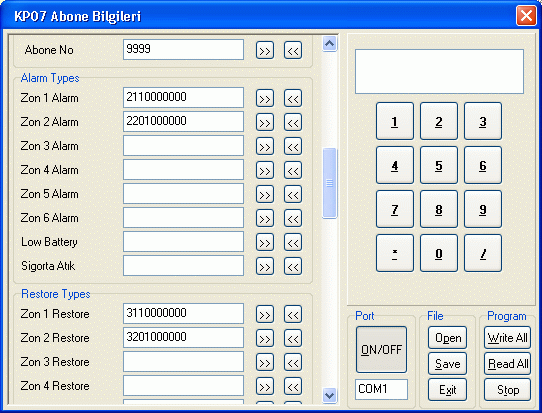This screenshot has width=542, height=413.
Task: Save the subscriber data to file
Action: (x=448, y=364)
